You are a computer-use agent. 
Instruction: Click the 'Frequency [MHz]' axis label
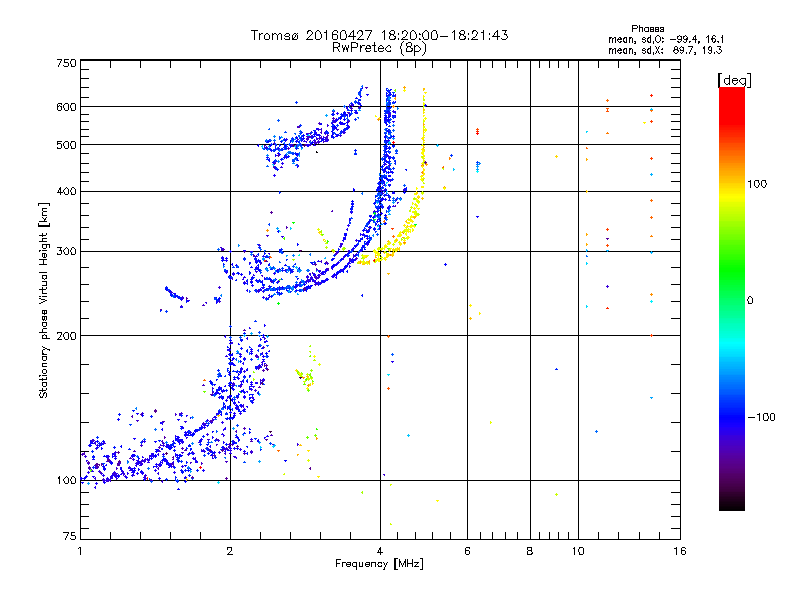379,564
